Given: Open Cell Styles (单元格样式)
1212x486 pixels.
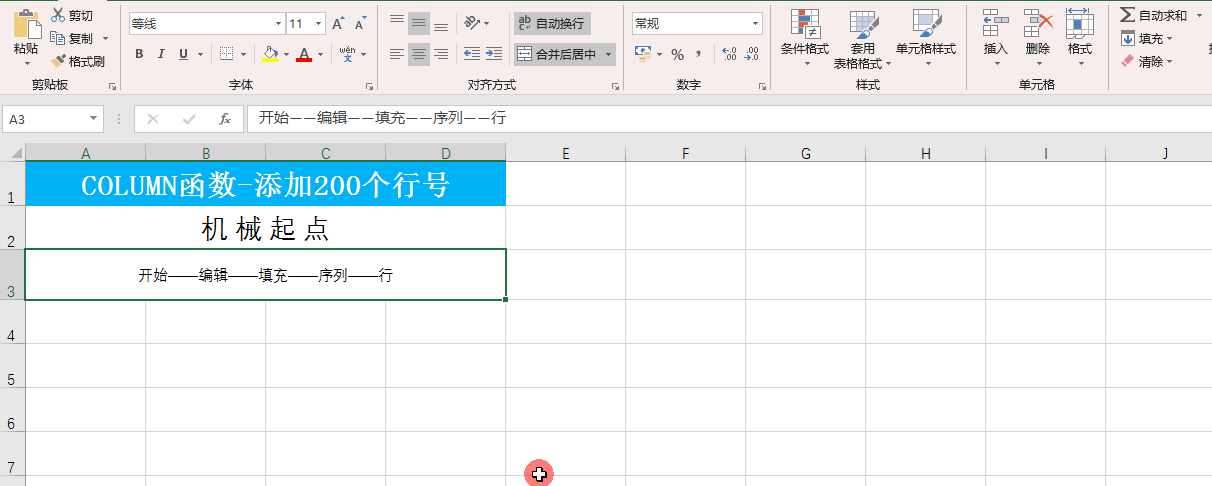Looking at the screenshot, I should pyautogui.click(x=926, y=38).
